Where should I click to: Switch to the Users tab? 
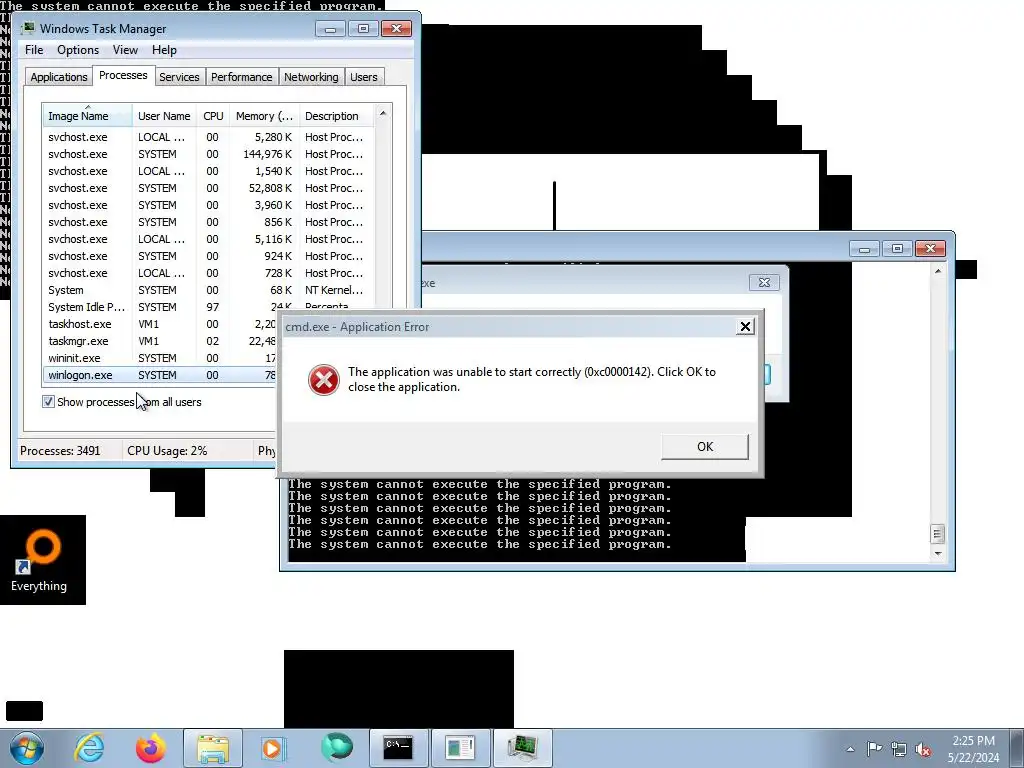(363, 77)
